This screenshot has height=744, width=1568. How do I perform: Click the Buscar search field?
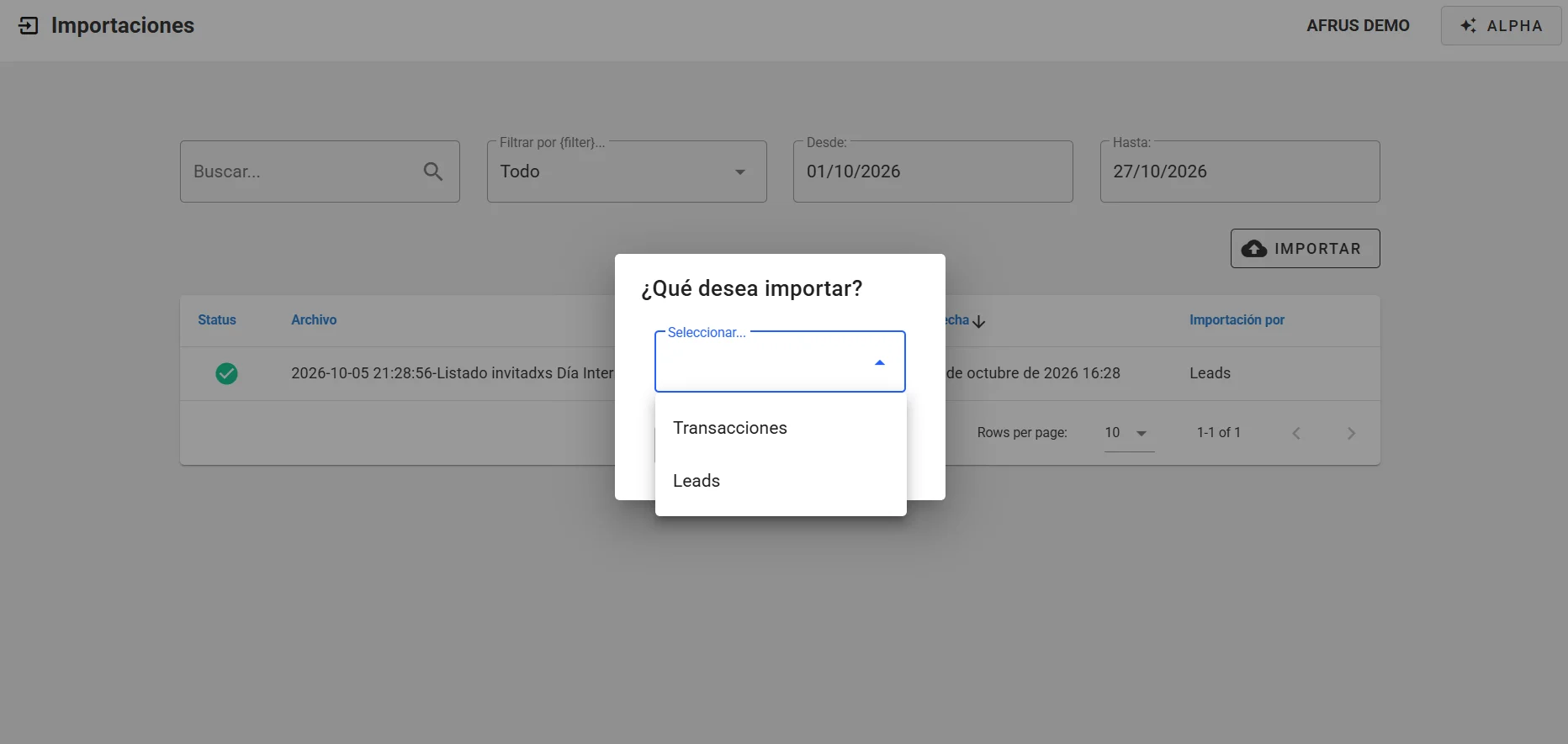pos(320,171)
